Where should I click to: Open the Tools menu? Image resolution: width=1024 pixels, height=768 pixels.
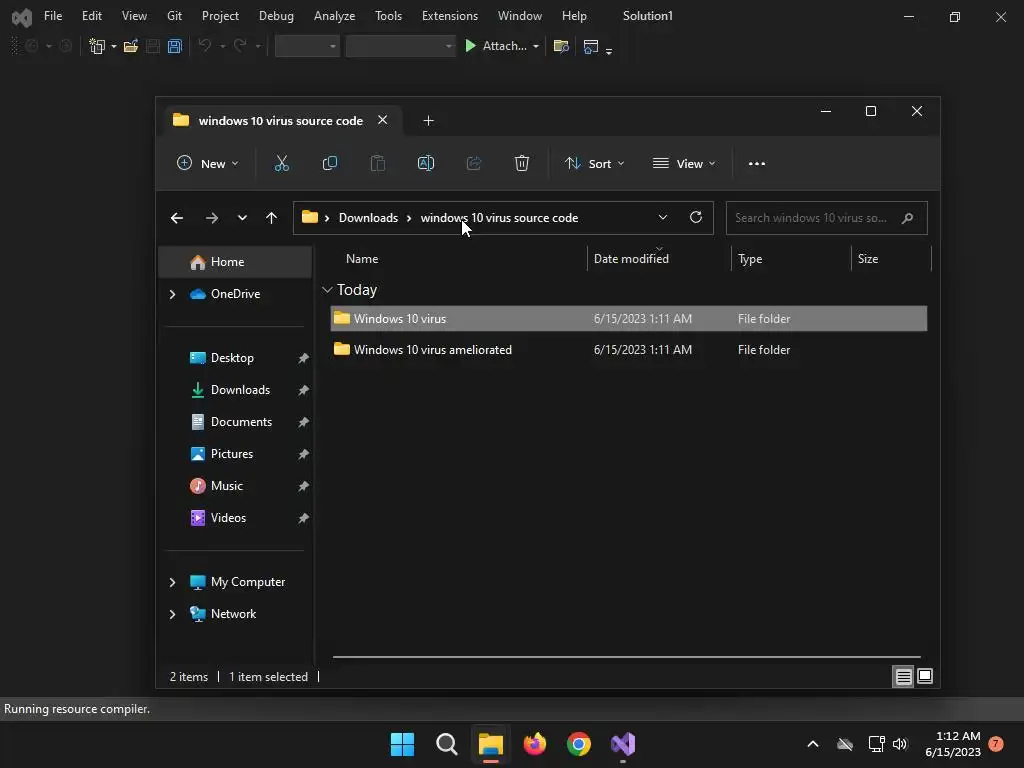389,16
